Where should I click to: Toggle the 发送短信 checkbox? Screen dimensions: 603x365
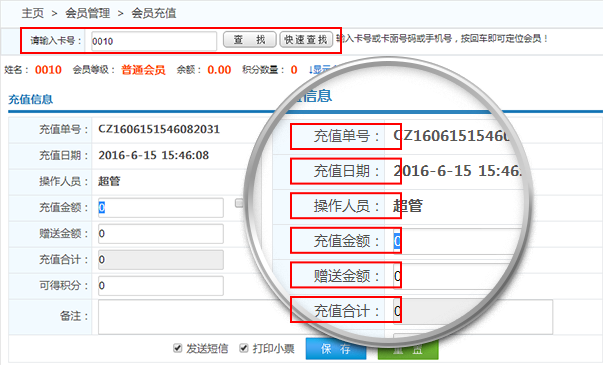coord(177,348)
